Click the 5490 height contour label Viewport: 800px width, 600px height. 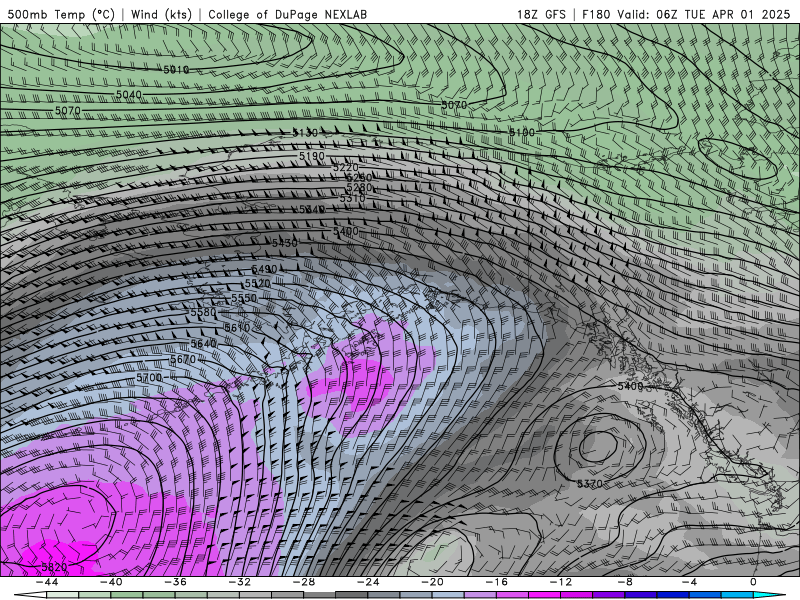click(x=264, y=269)
